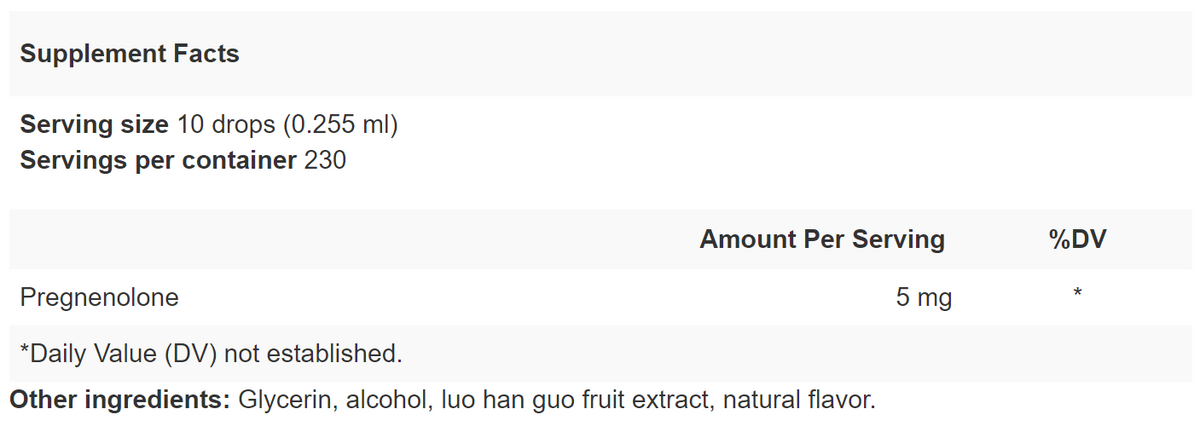Click the Amount Per Serving column header
Screen dimensions: 1200x432
pos(821,240)
